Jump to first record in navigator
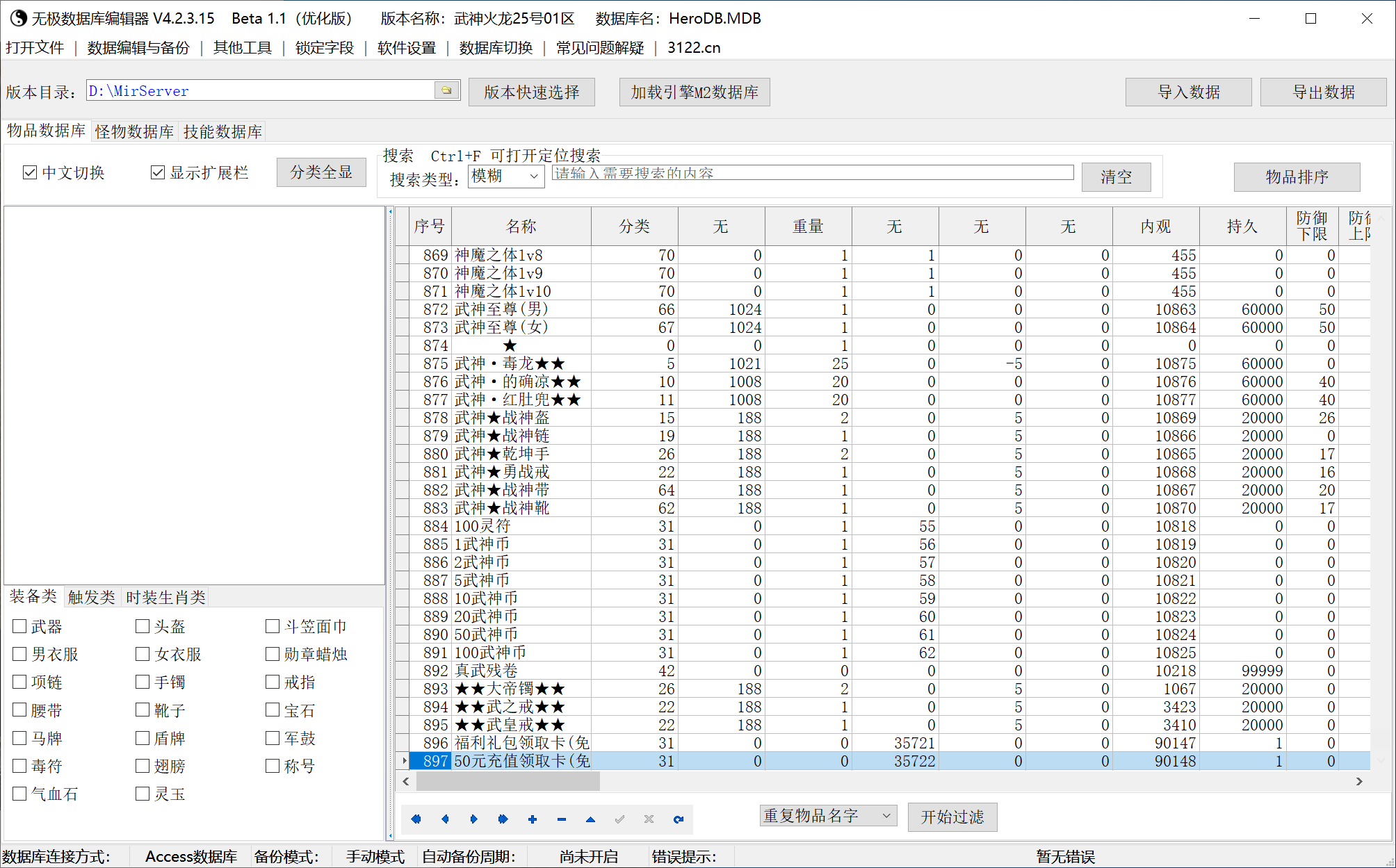1396x868 pixels. [416, 819]
